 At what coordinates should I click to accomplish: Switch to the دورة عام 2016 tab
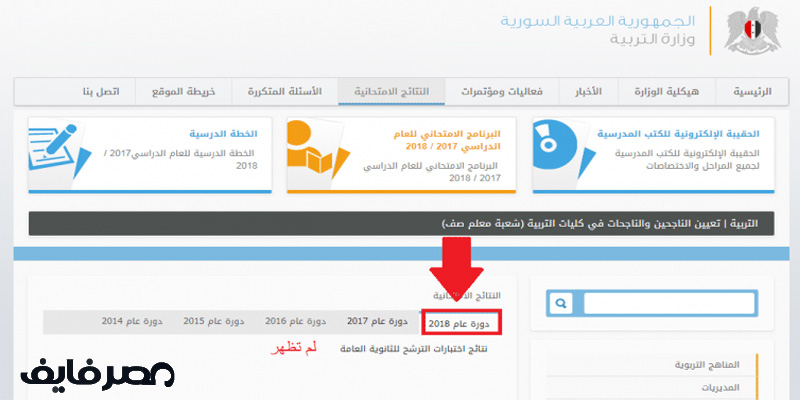[x=296, y=321]
